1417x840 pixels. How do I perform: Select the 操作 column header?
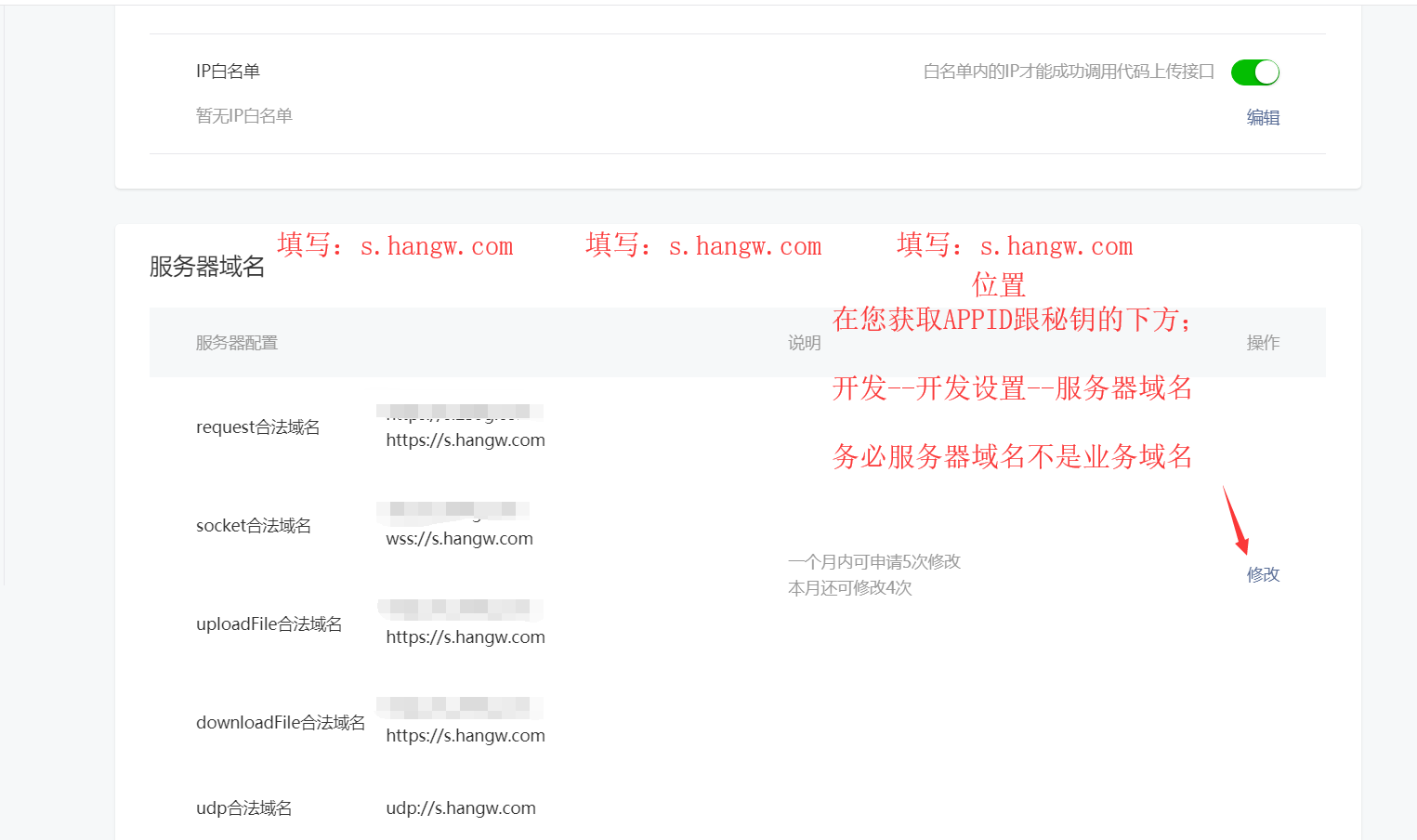click(x=1263, y=343)
